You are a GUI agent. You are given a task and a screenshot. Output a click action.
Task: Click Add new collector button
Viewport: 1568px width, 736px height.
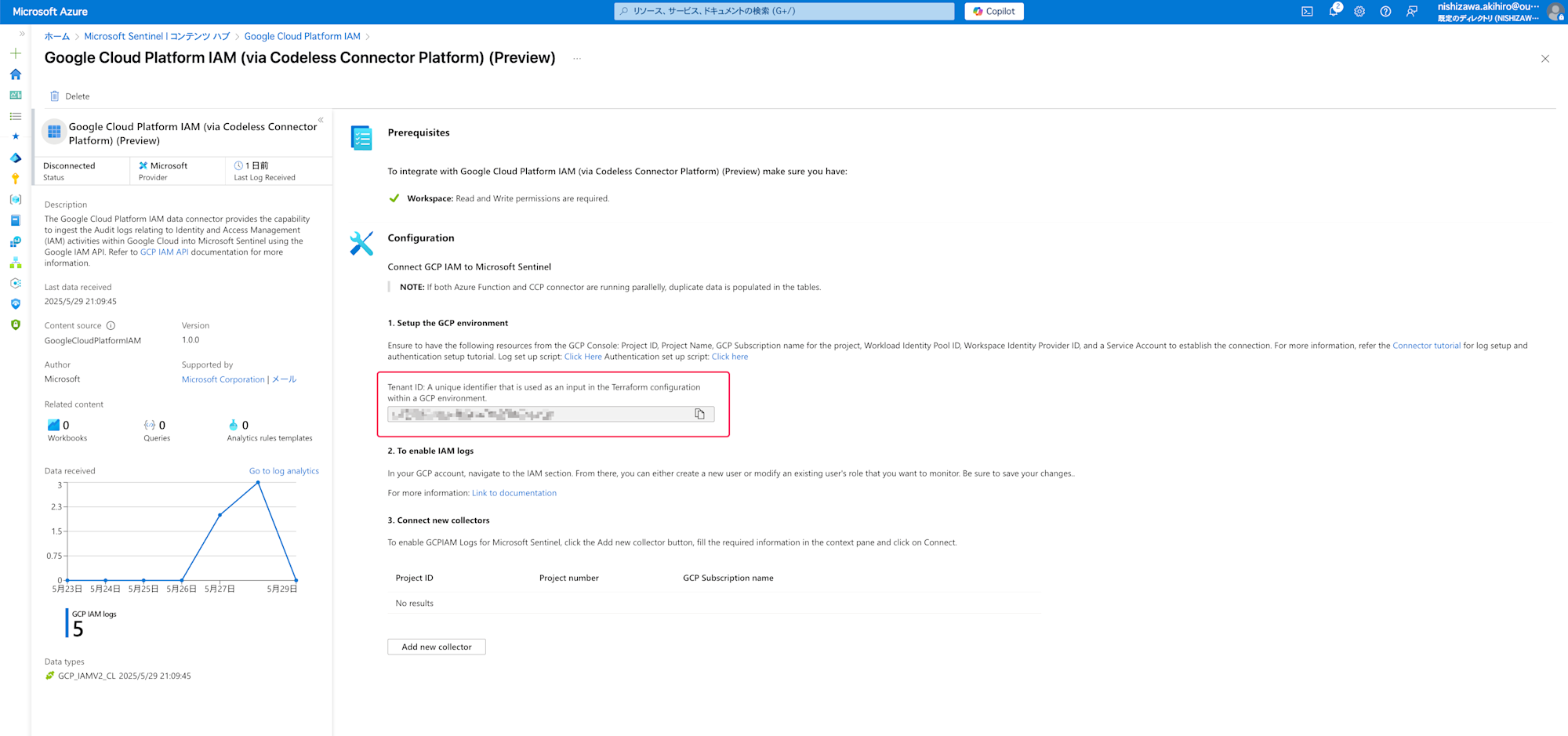pyautogui.click(x=437, y=647)
